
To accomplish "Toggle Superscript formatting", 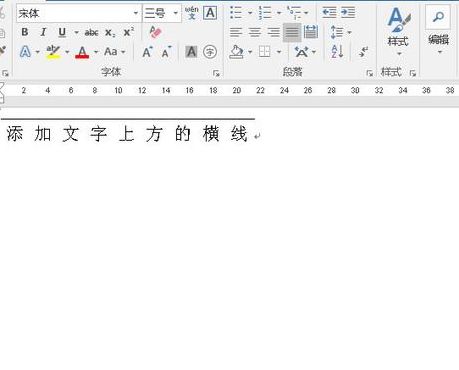I will [128, 32].
